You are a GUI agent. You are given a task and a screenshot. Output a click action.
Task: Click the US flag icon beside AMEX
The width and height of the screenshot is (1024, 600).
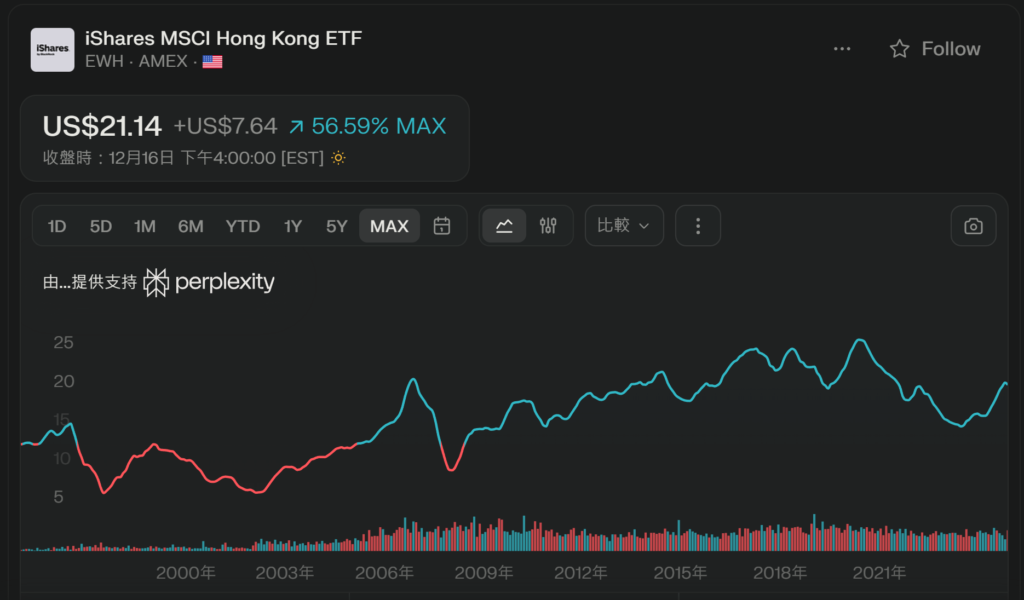212,62
